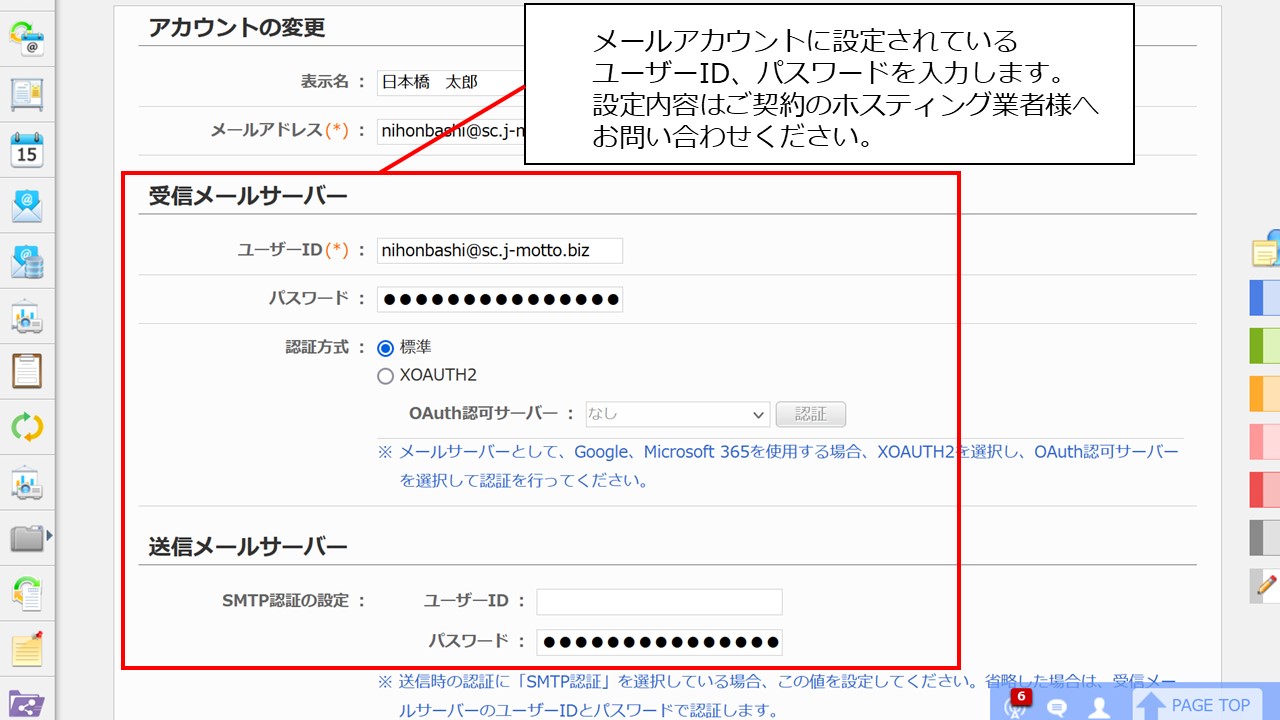The height and width of the screenshot is (720, 1280).
Task: Open the user presence person icon
Action: point(1100,708)
